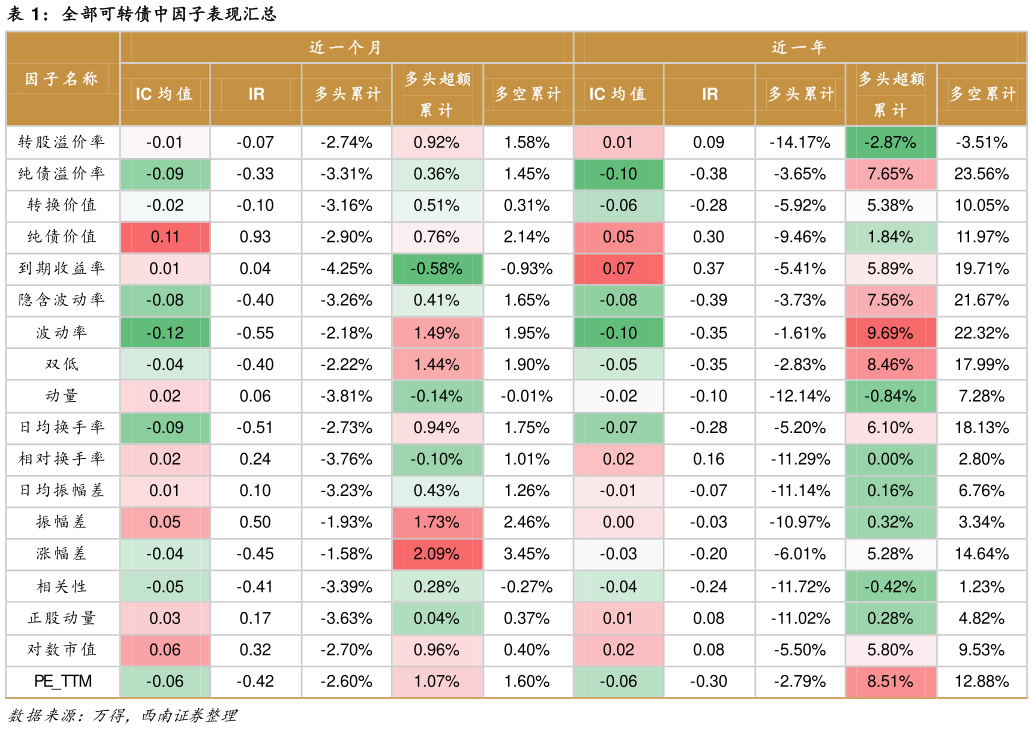The image size is (1033, 729).
Task: Click the 'IR' header under 近一年
Action: 709,94
